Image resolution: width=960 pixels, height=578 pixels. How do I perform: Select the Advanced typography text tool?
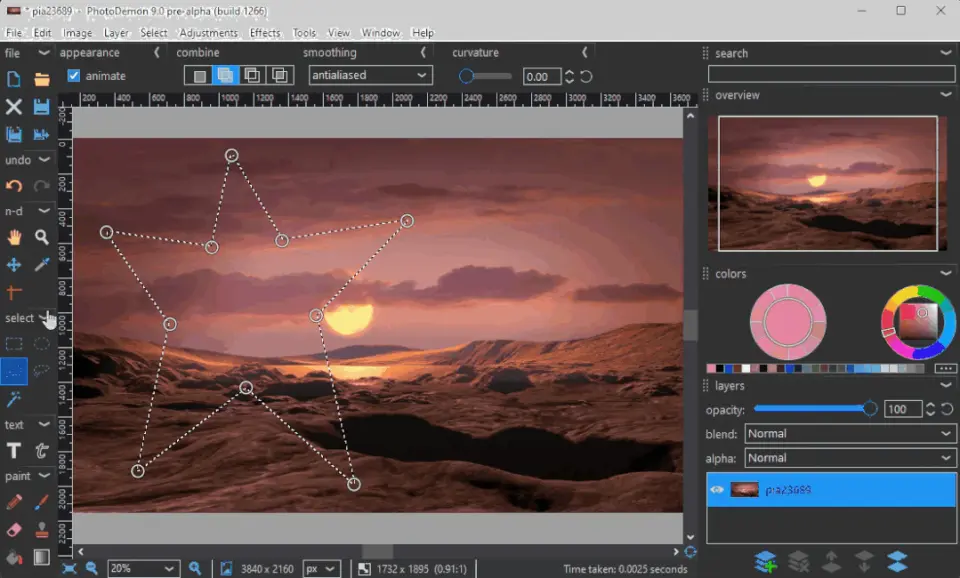[x=42, y=451]
